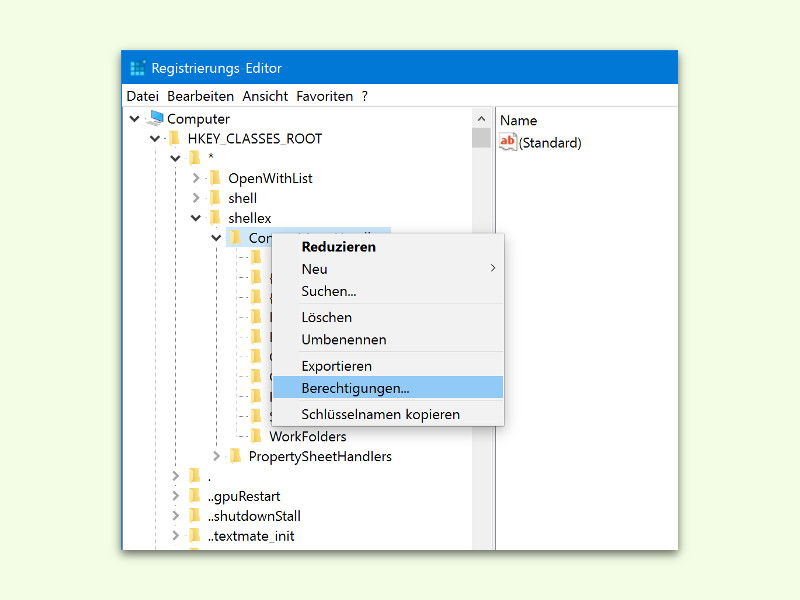The image size is (800, 600).
Task: Click the shell folder icon
Action: coord(215,198)
